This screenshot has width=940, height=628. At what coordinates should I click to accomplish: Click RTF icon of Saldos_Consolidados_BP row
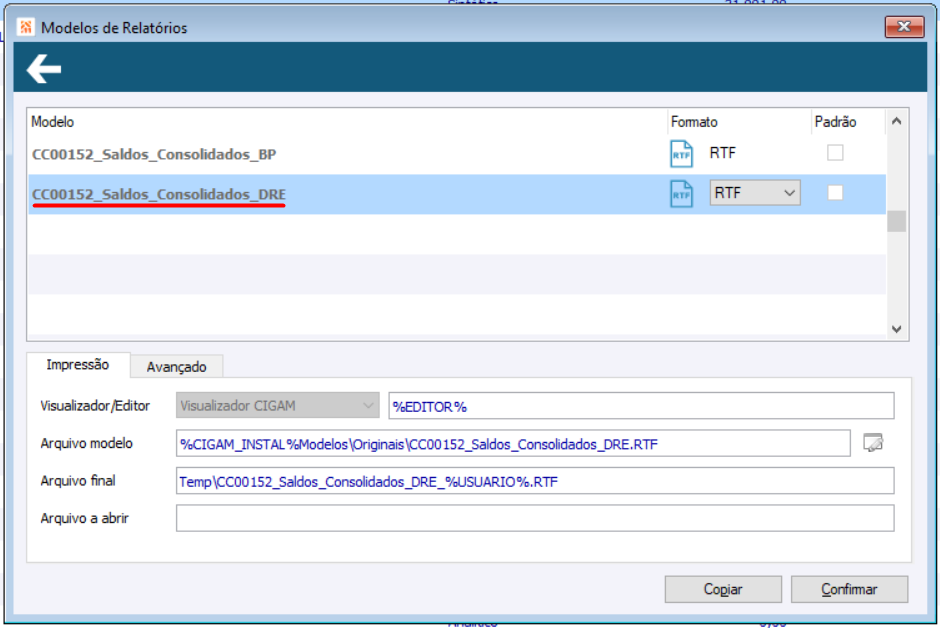681,154
